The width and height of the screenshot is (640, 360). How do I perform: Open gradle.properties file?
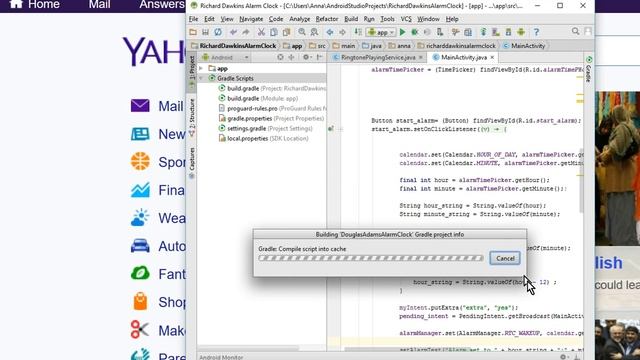271,118
